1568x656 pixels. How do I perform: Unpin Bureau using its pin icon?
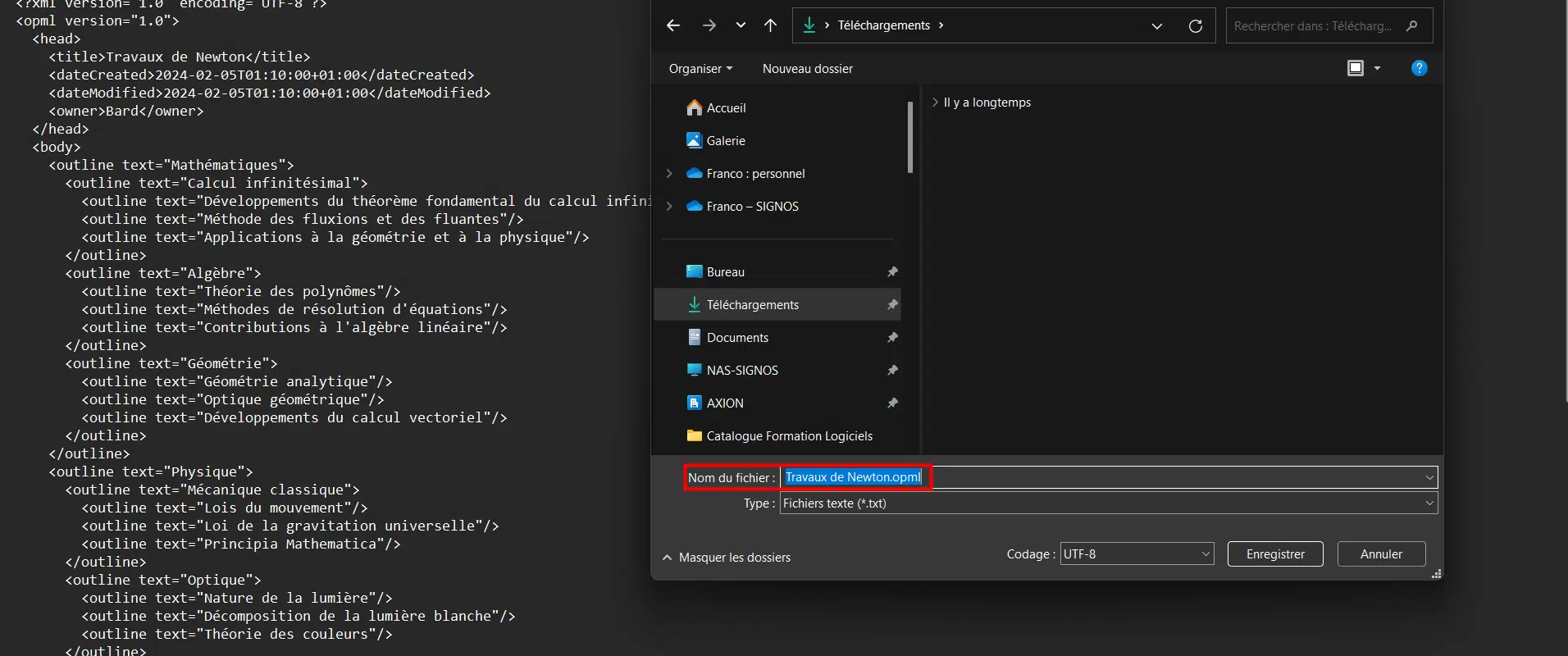[892, 272]
